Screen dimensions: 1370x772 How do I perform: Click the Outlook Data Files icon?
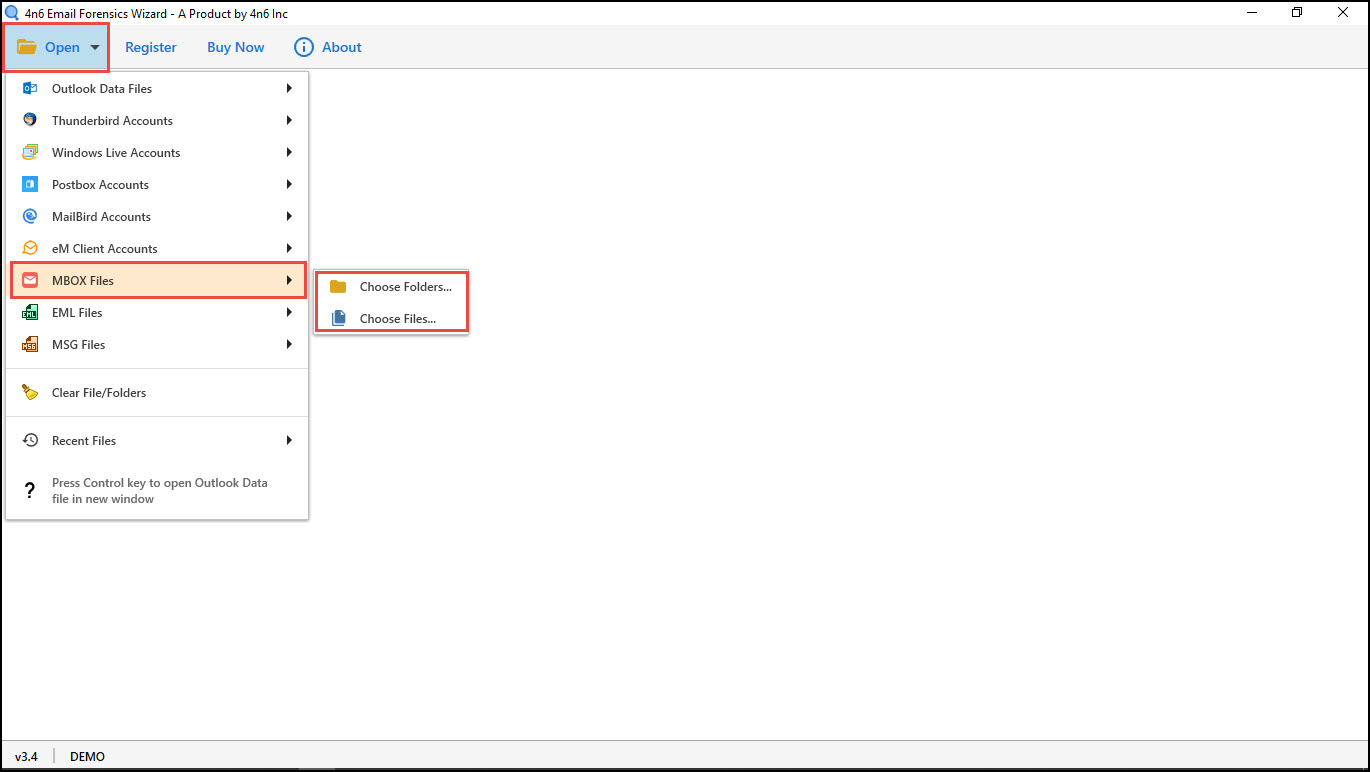tap(30, 88)
